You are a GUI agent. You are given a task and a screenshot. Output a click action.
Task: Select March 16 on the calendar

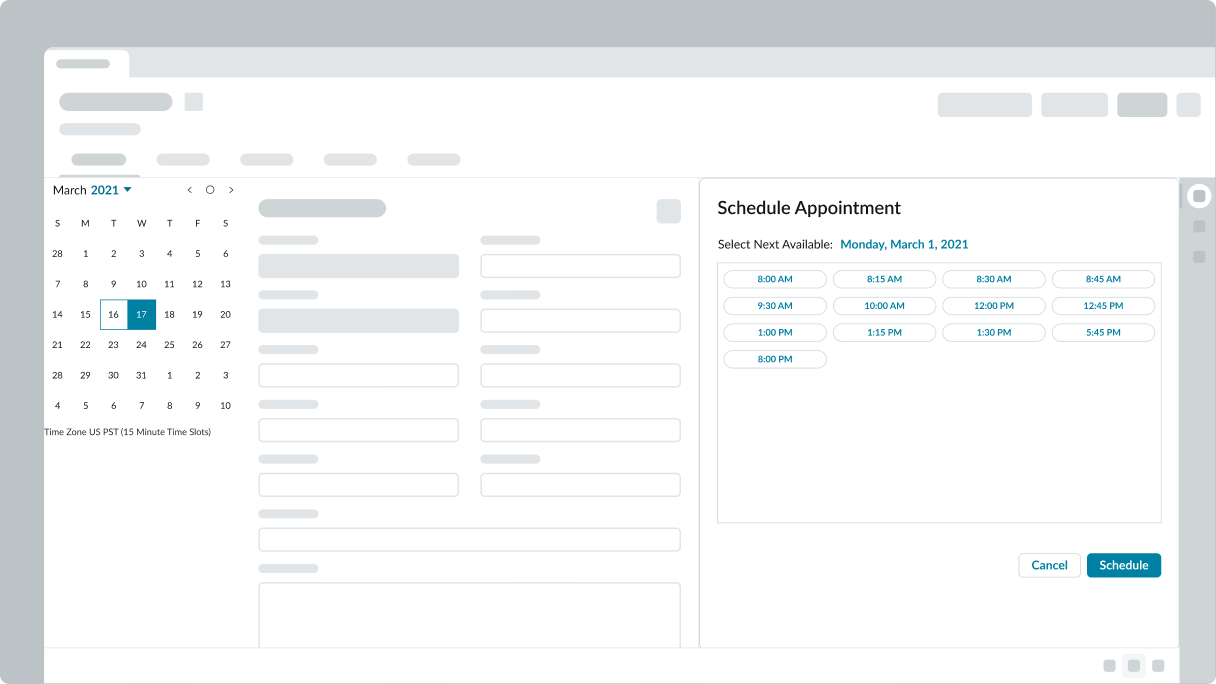coord(114,314)
